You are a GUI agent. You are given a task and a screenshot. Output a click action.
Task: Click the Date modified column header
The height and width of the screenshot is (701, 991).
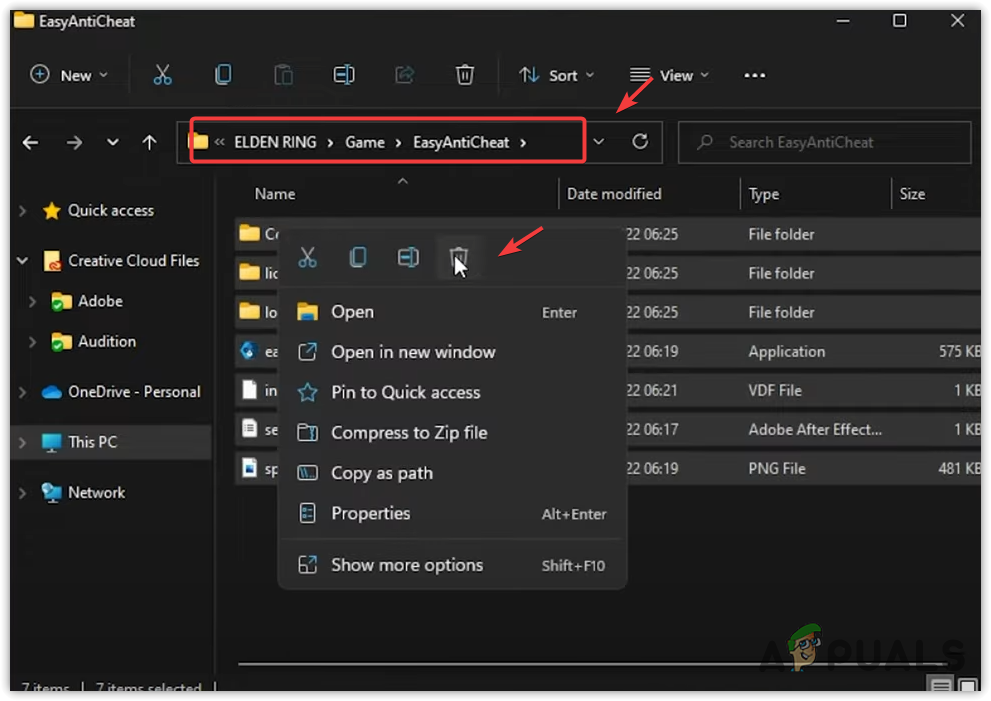[x=614, y=194]
